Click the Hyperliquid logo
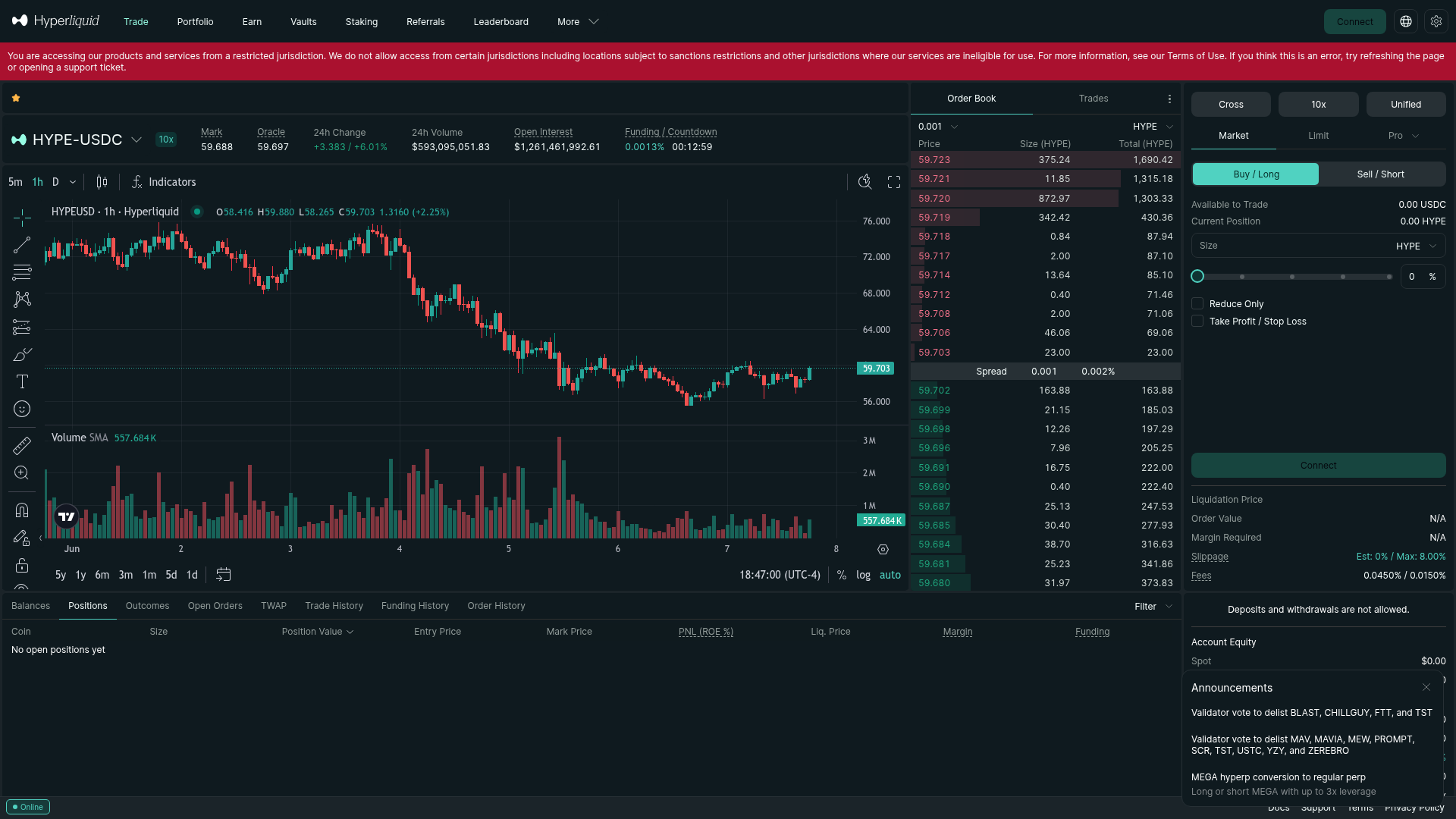Screen dimensions: 1456x819 [55, 21]
